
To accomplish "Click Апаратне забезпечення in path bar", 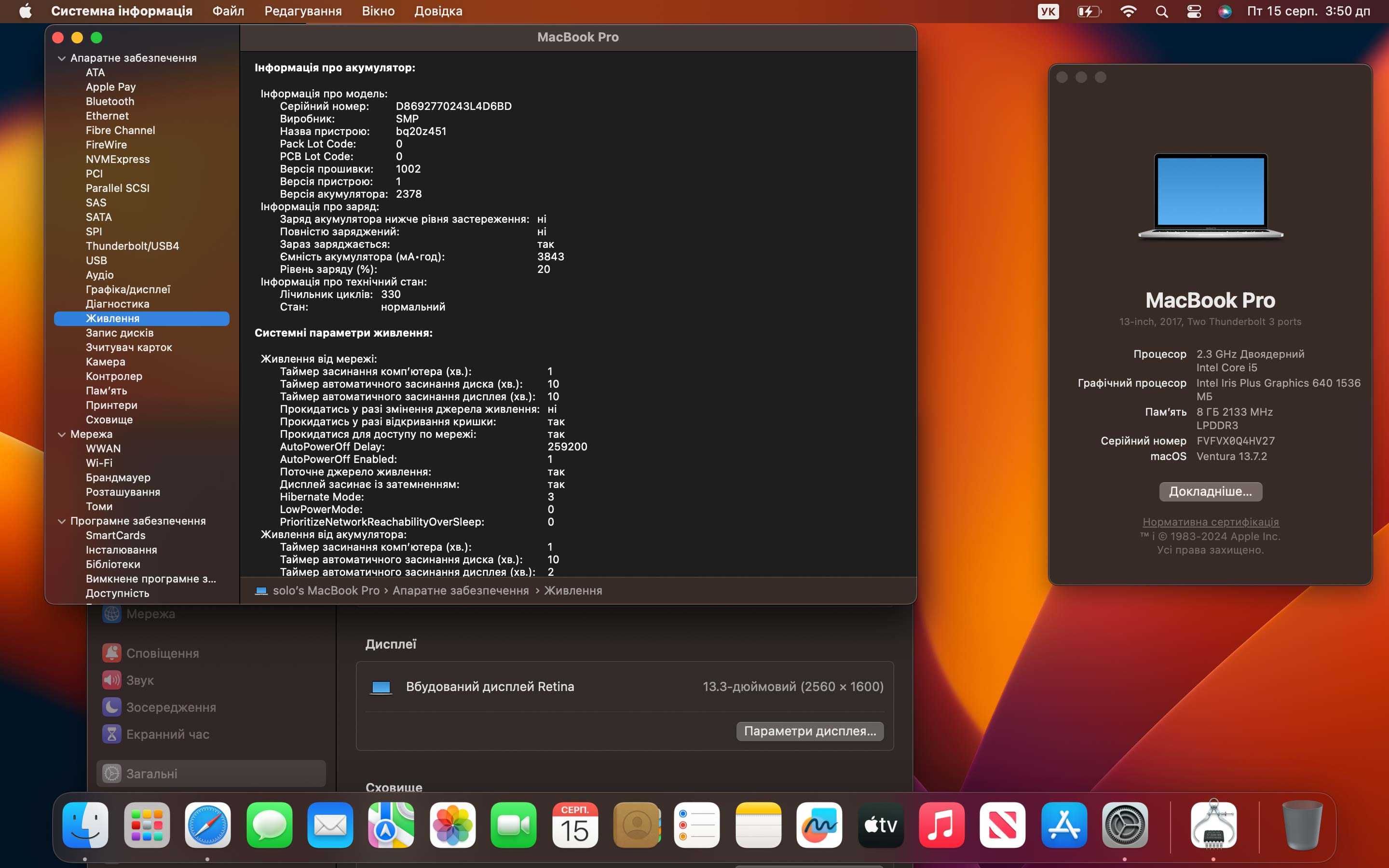I will 460,590.
